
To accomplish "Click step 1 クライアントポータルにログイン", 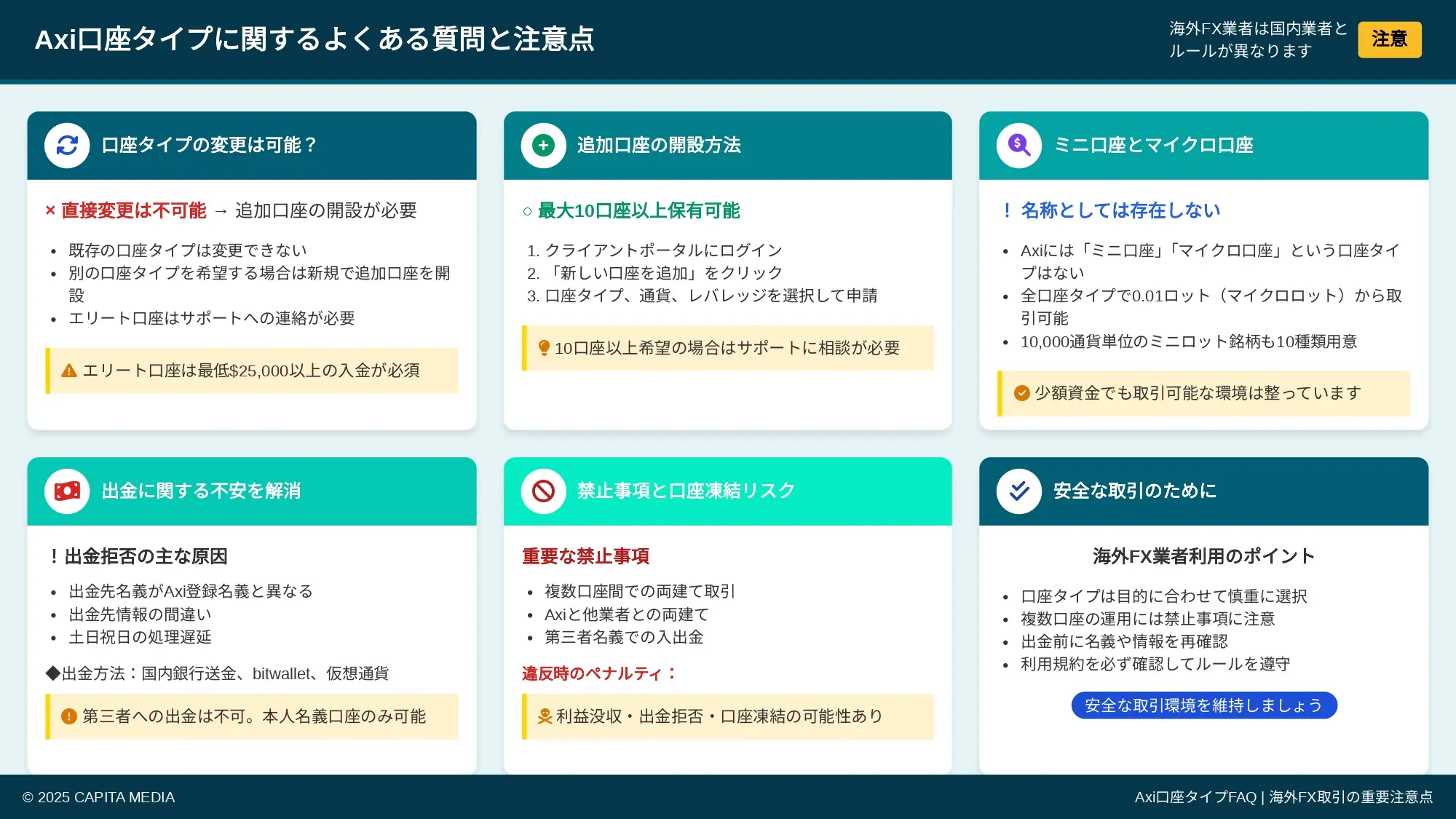I will click(663, 250).
